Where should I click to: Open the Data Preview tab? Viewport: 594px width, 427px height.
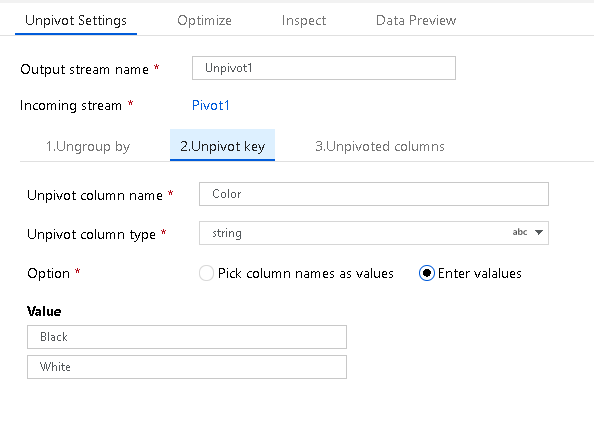(x=416, y=20)
